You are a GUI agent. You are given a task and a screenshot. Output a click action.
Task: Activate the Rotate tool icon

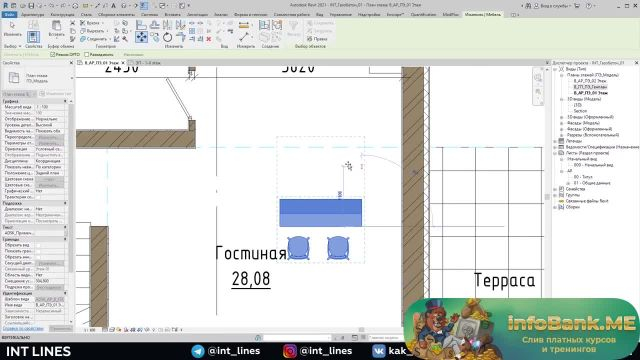pyautogui.click(x=167, y=38)
